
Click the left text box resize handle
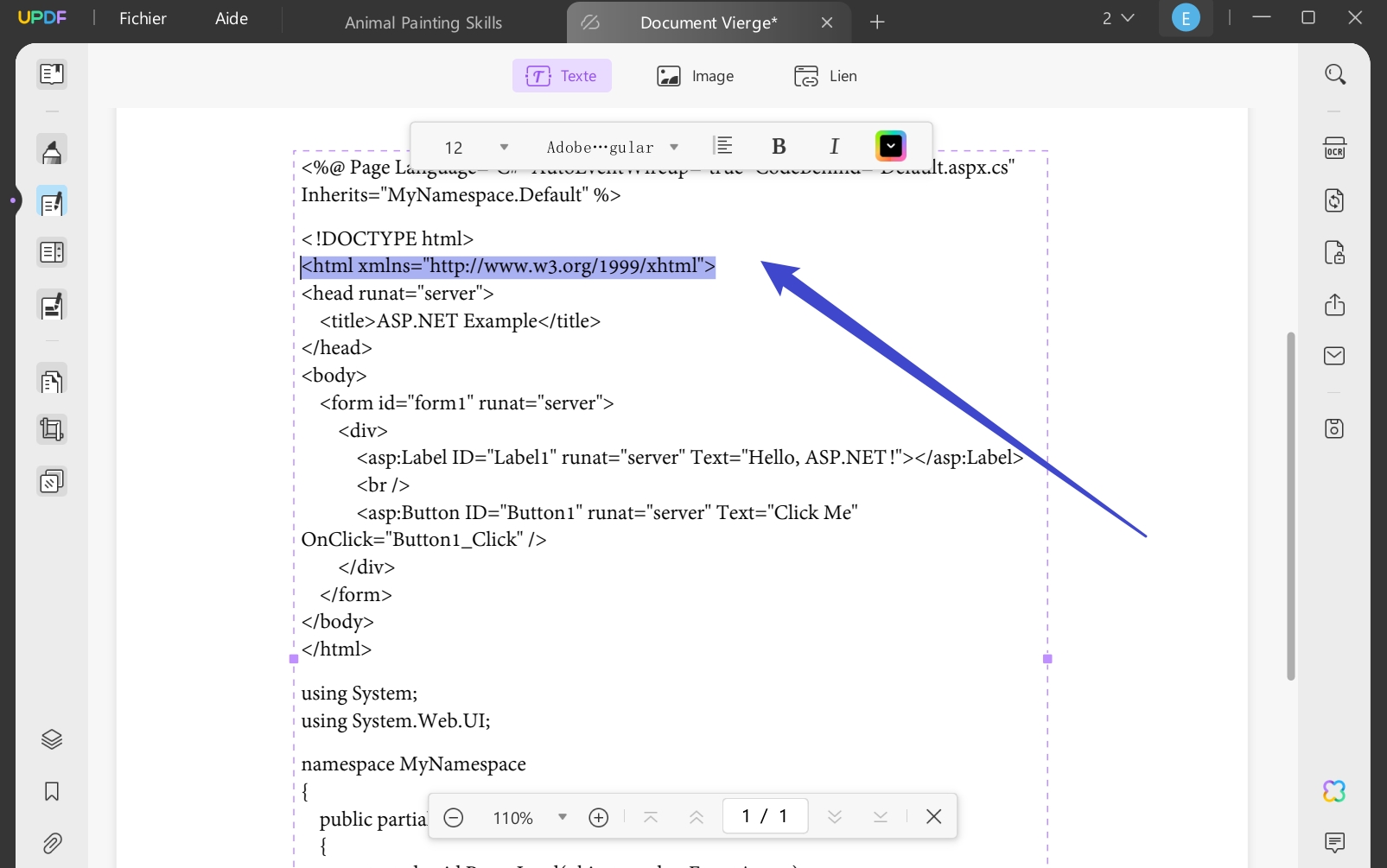coord(294,659)
